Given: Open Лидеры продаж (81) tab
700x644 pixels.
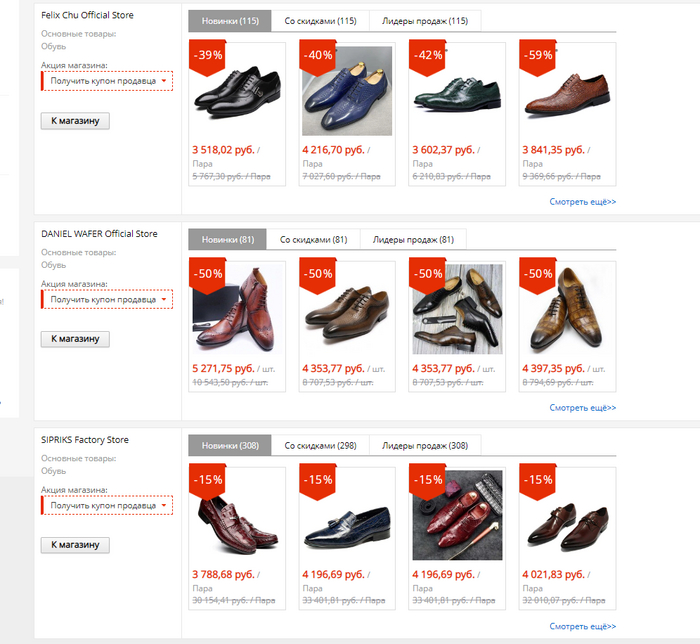Looking at the screenshot, I should 413,240.
